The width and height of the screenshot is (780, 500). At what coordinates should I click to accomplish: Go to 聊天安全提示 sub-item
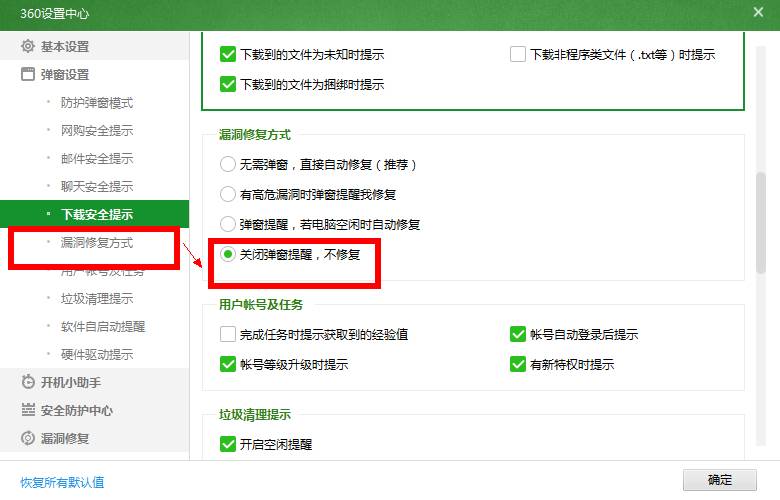97,186
